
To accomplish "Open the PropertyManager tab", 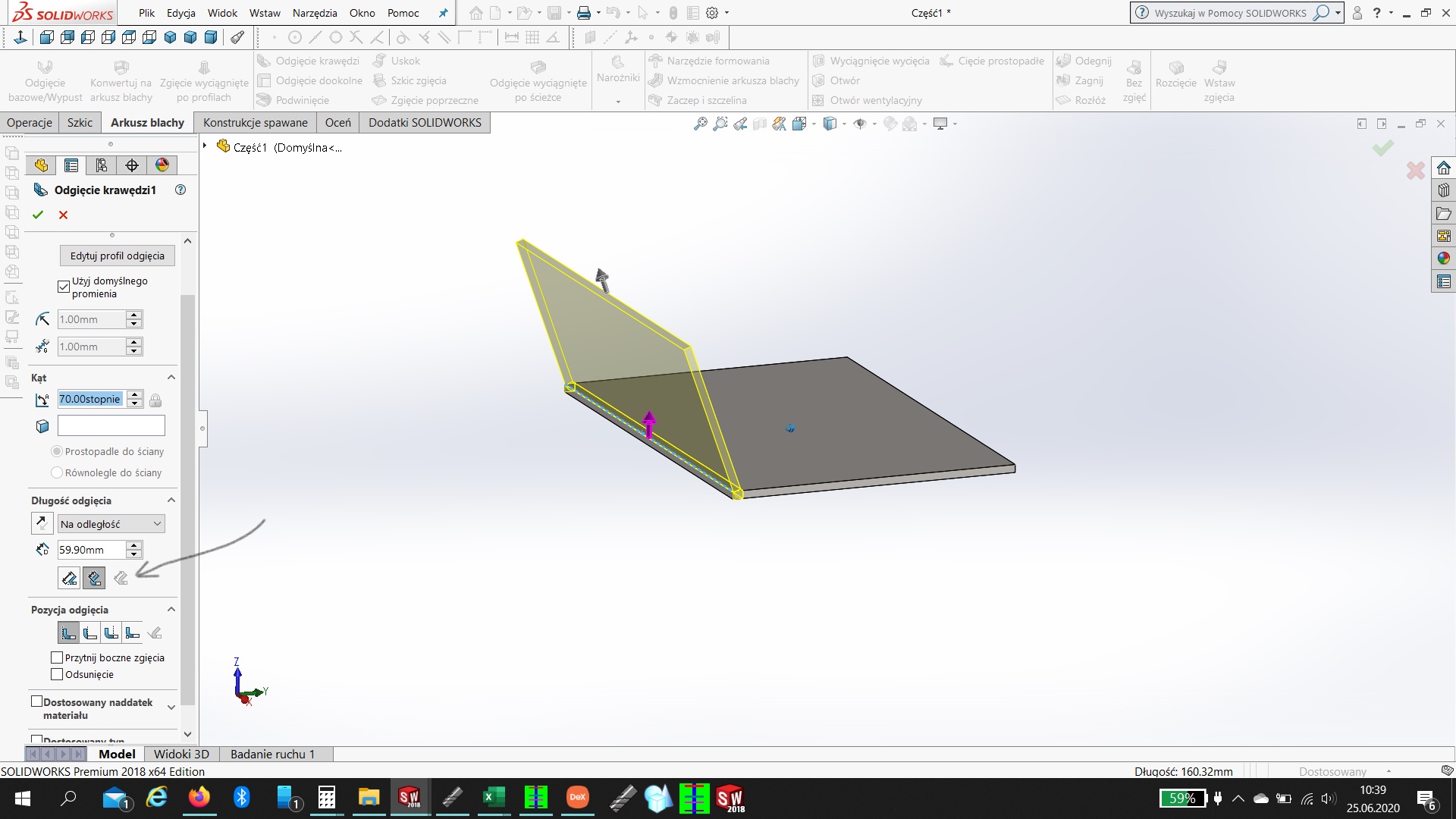I will 71,165.
